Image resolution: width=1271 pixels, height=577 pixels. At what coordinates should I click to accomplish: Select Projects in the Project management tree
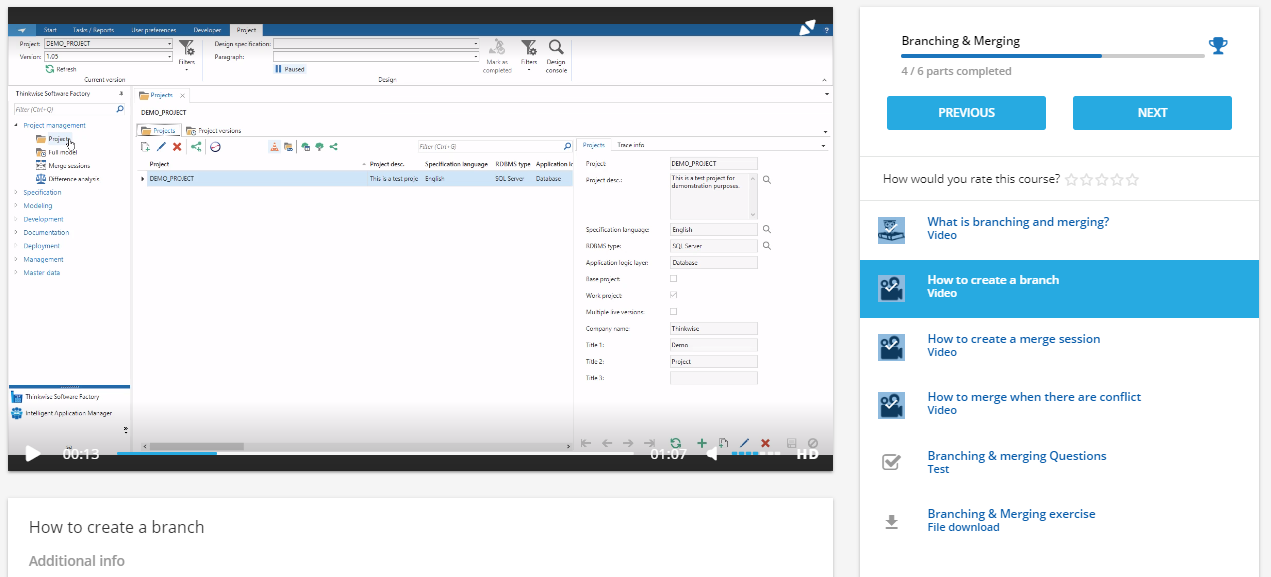pos(59,139)
